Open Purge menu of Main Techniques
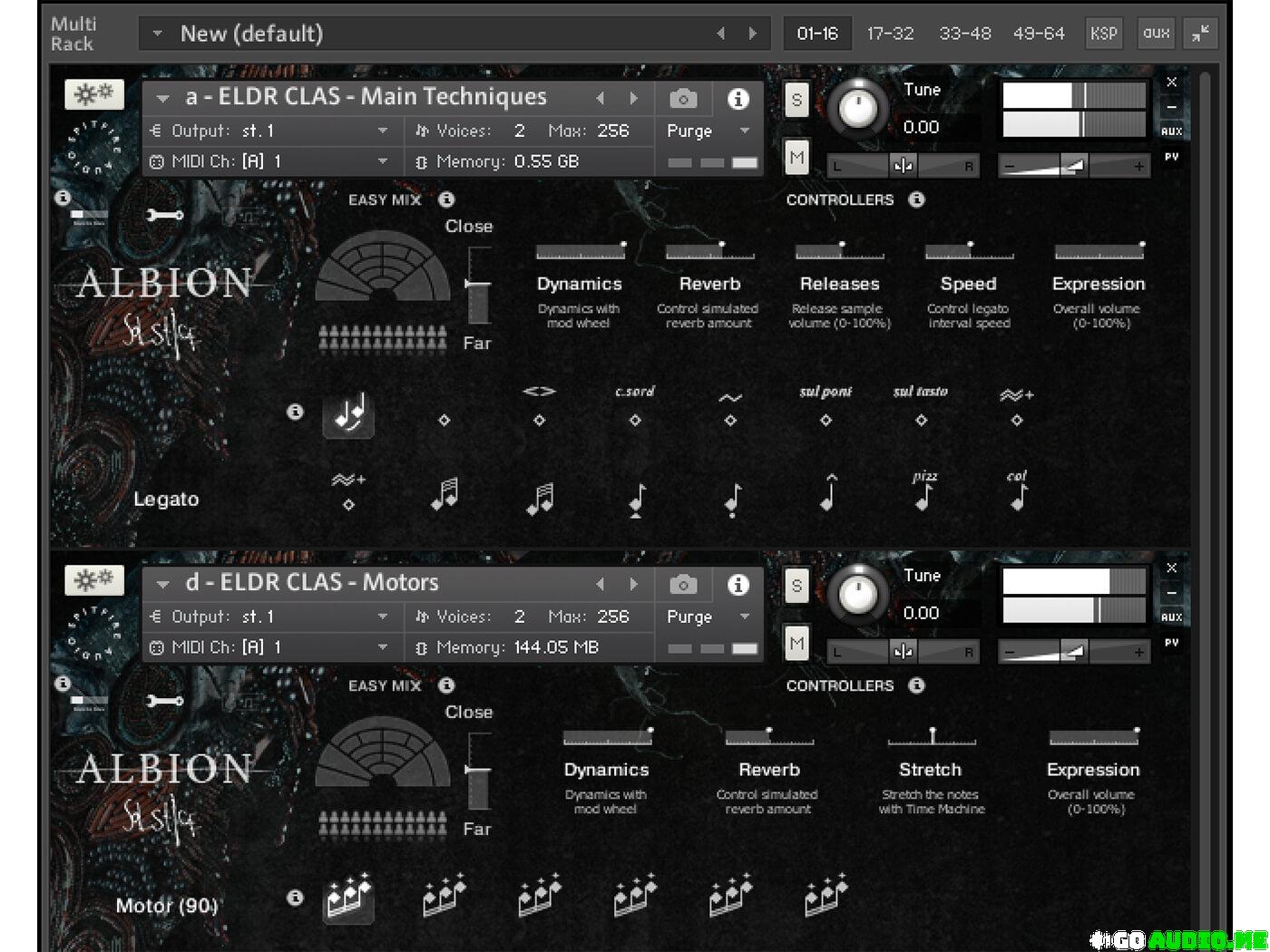The image size is (1270, 952). pos(708,131)
